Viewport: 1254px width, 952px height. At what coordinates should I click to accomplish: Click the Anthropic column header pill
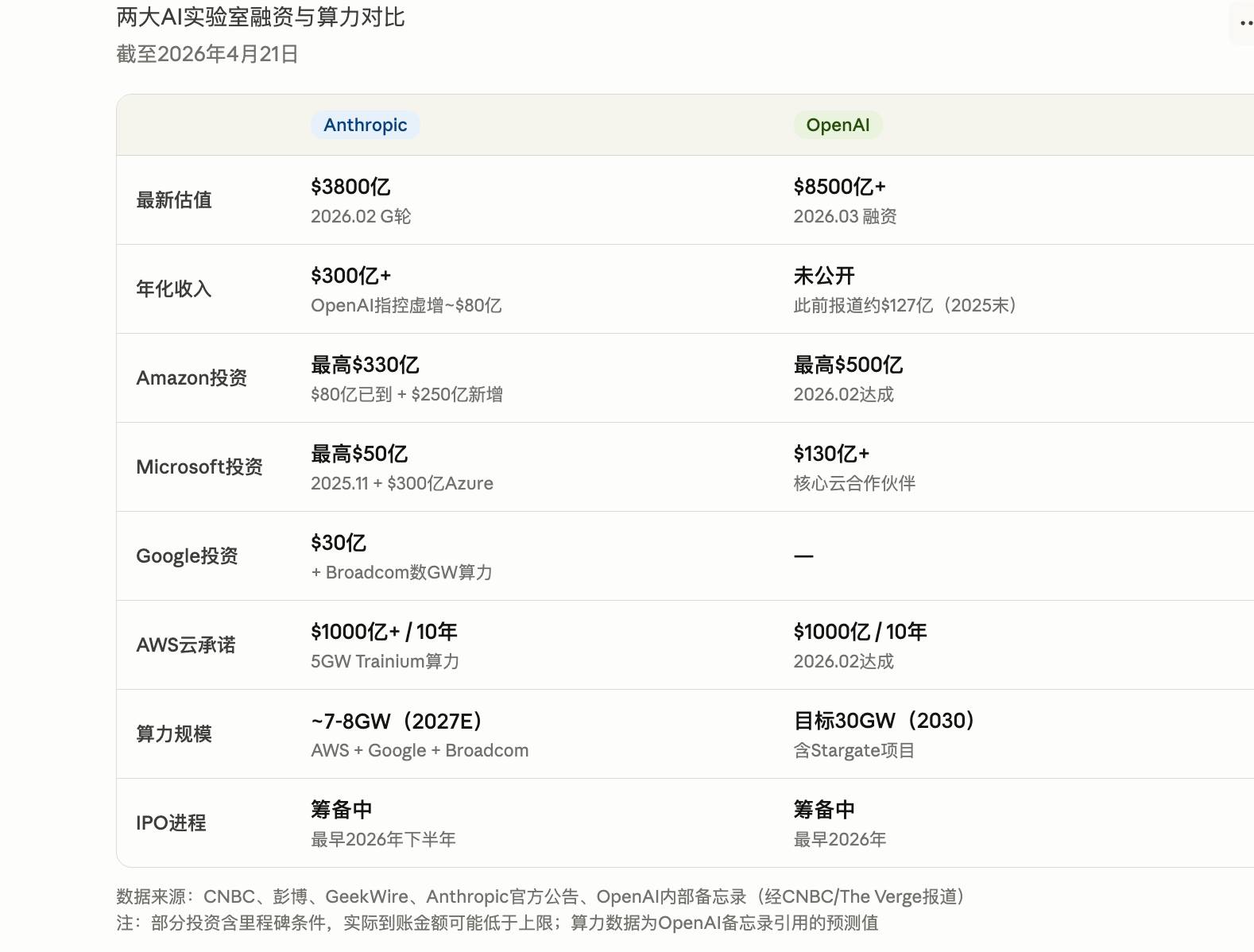tap(366, 125)
